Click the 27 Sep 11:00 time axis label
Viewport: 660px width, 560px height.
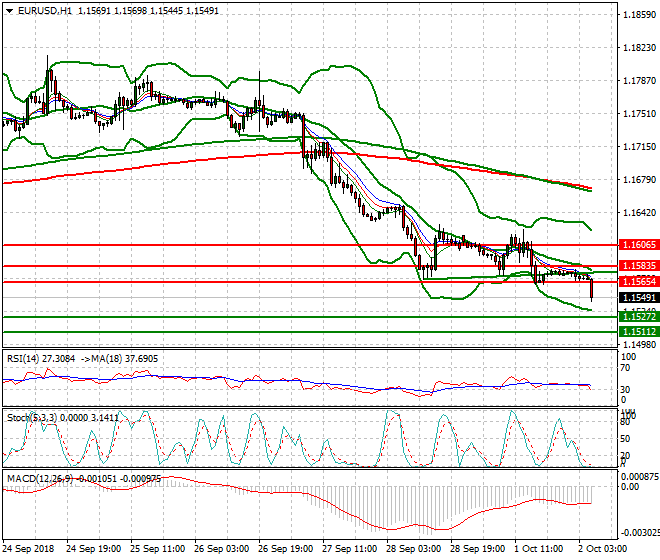click(x=349, y=549)
